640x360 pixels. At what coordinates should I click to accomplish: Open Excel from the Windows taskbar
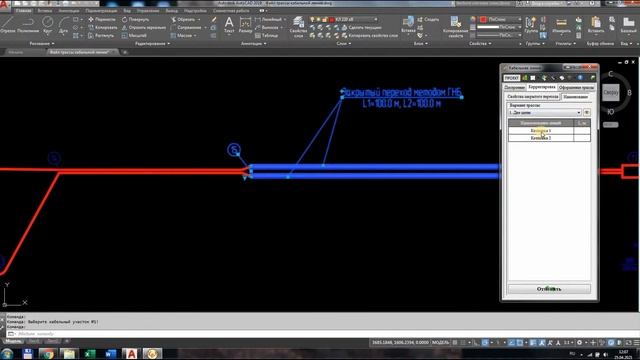(89, 353)
